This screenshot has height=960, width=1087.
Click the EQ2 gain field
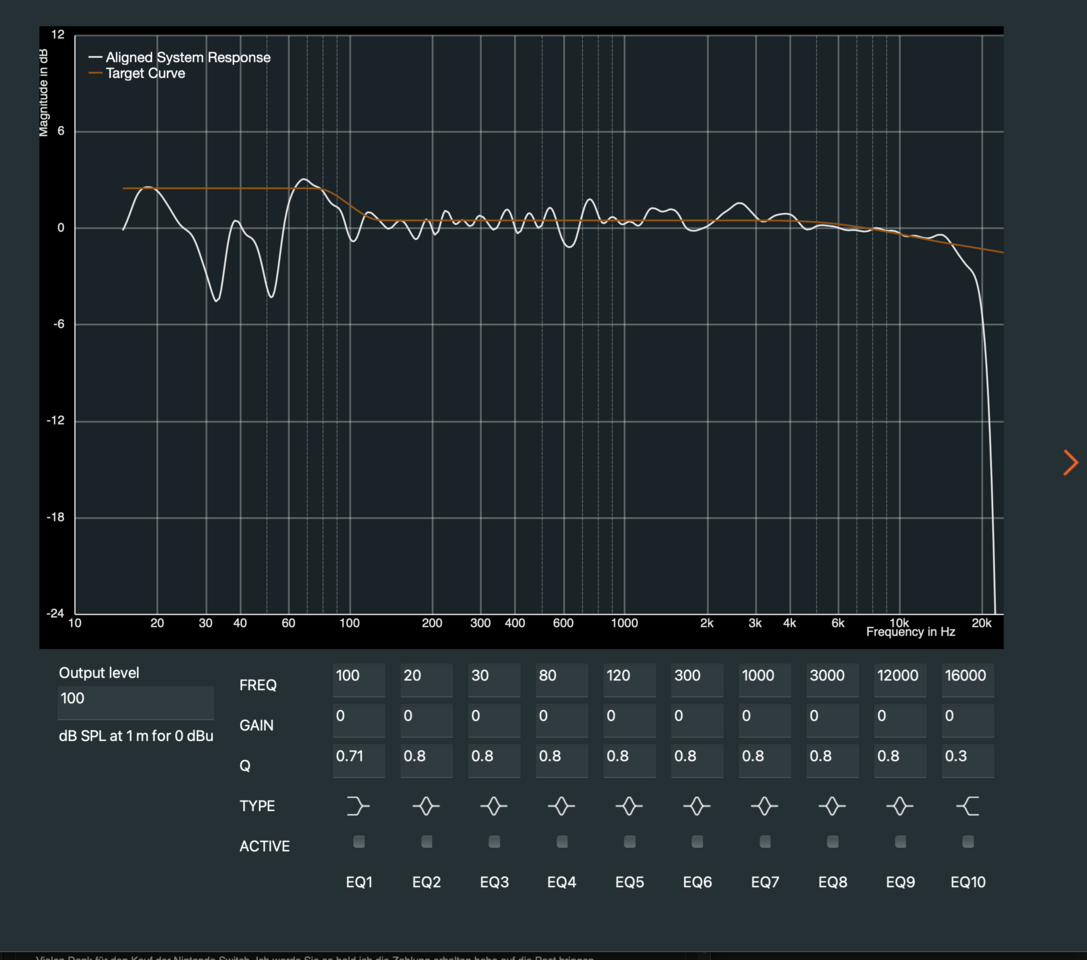pos(426,720)
